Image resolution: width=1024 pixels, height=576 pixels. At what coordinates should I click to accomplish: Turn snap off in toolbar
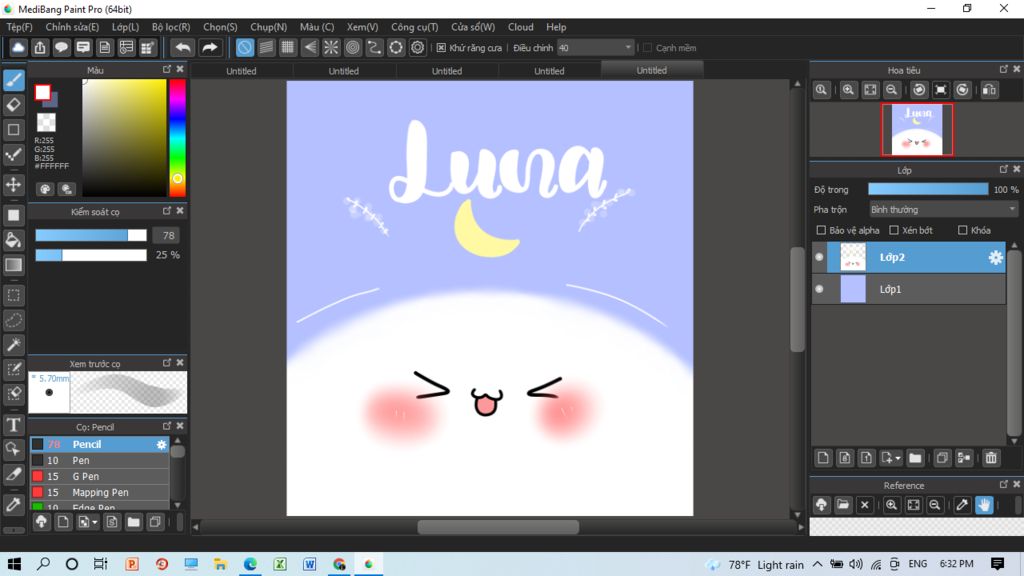[x=244, y=48]
